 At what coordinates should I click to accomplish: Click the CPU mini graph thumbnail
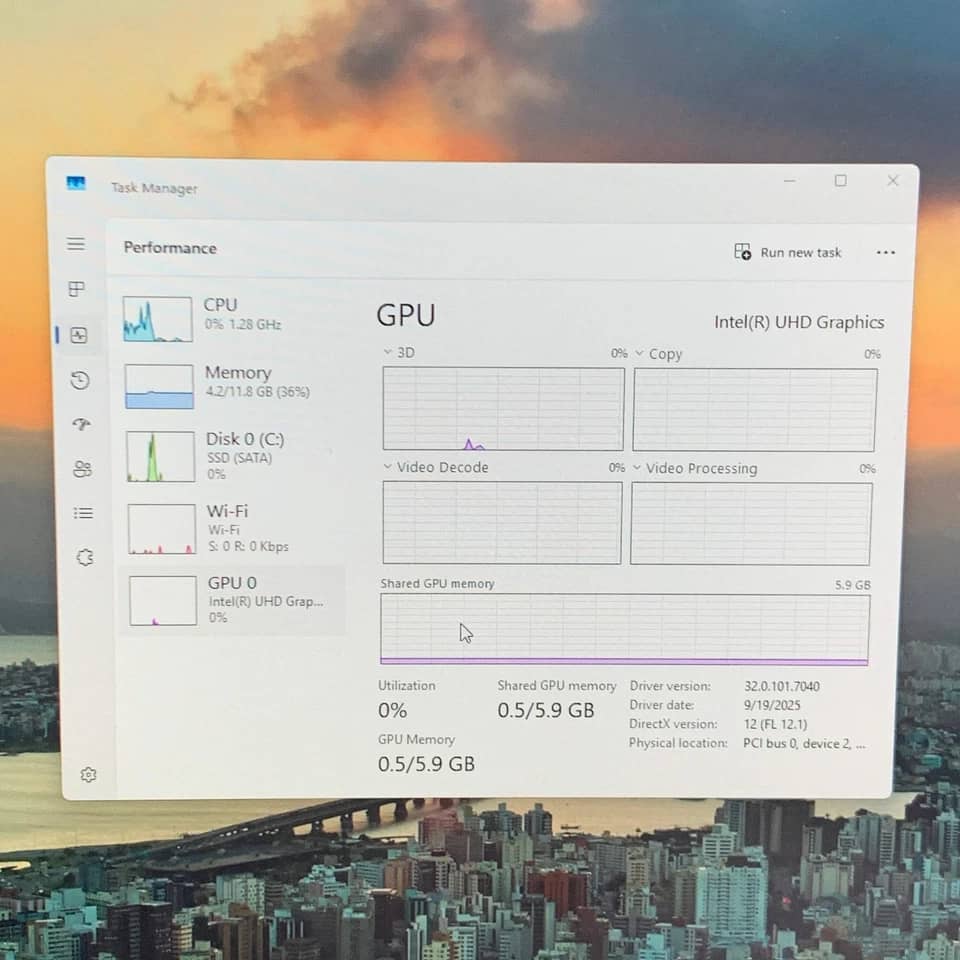click(x=157, y=319)
